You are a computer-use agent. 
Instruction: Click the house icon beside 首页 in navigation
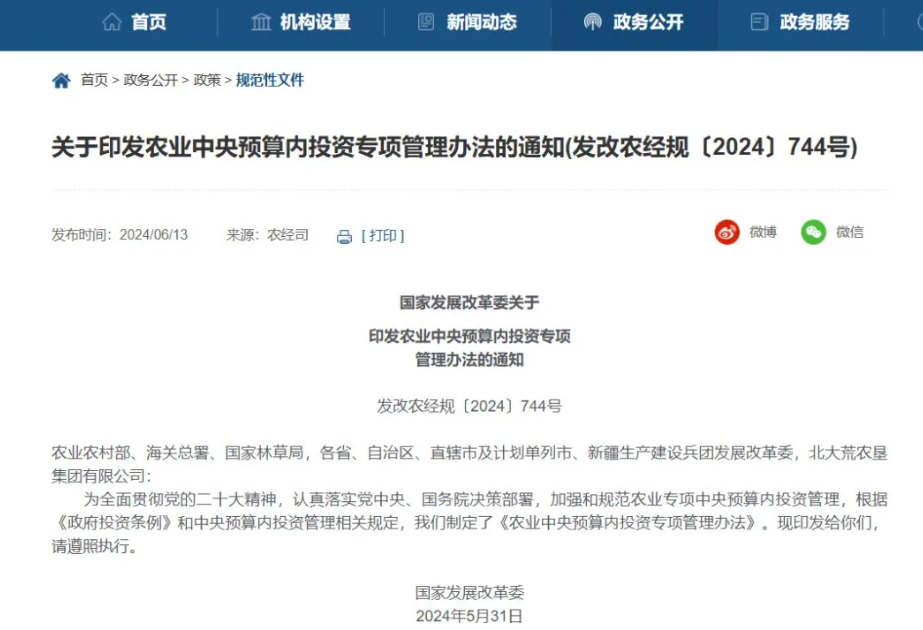pos(111,22)
